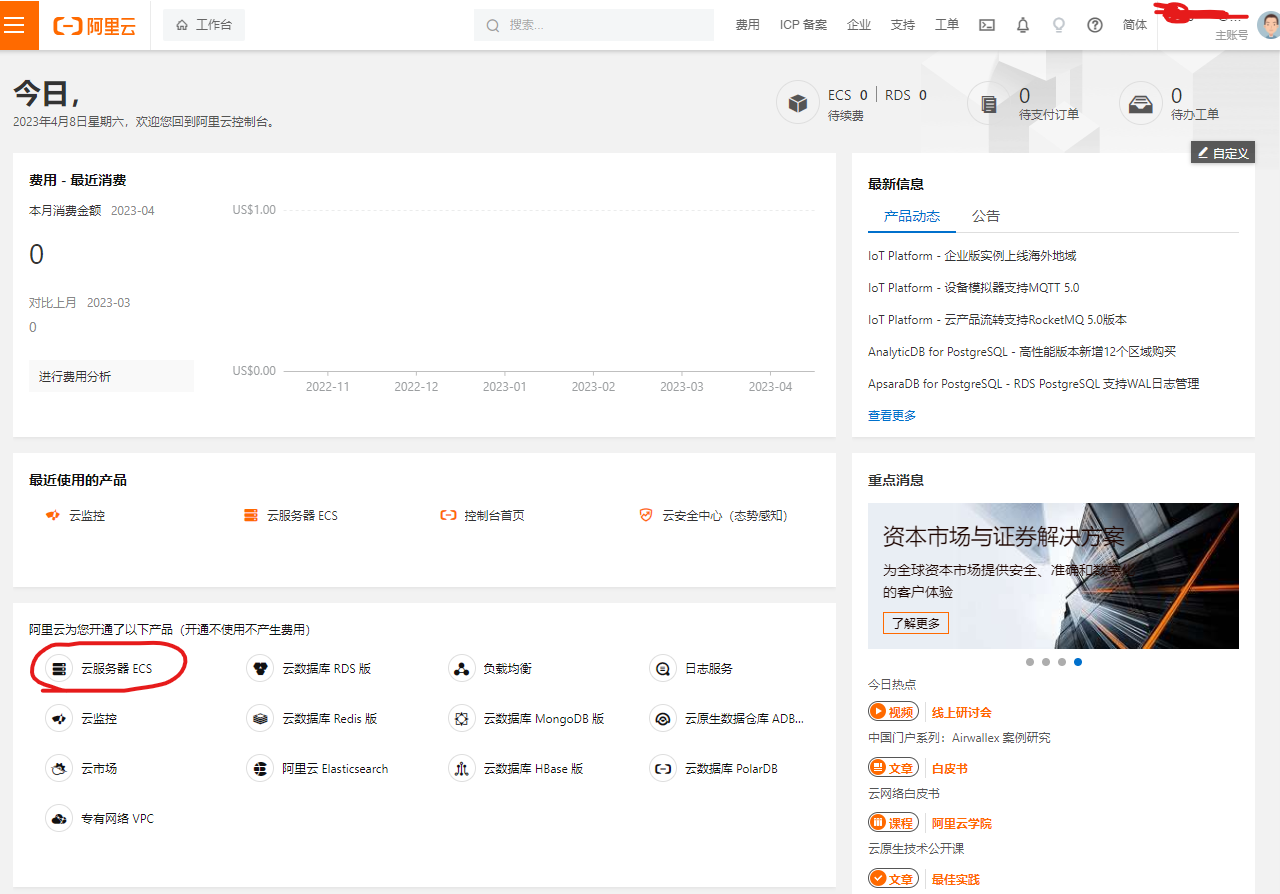This screenshot has width=1280, height=894.
Task: Open the 费用 top menu
Action: (748, 25)
